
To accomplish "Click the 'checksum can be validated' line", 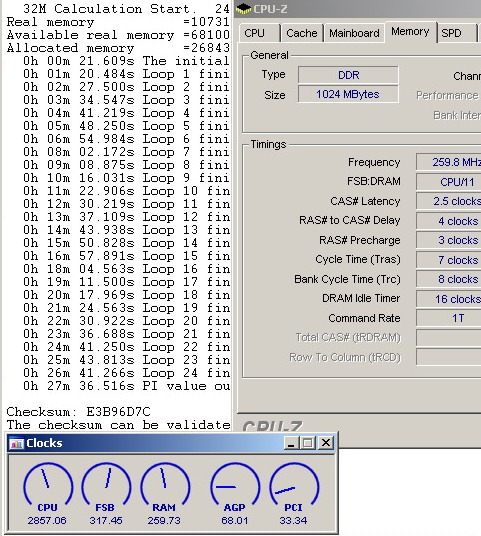I will pos(118,425).
